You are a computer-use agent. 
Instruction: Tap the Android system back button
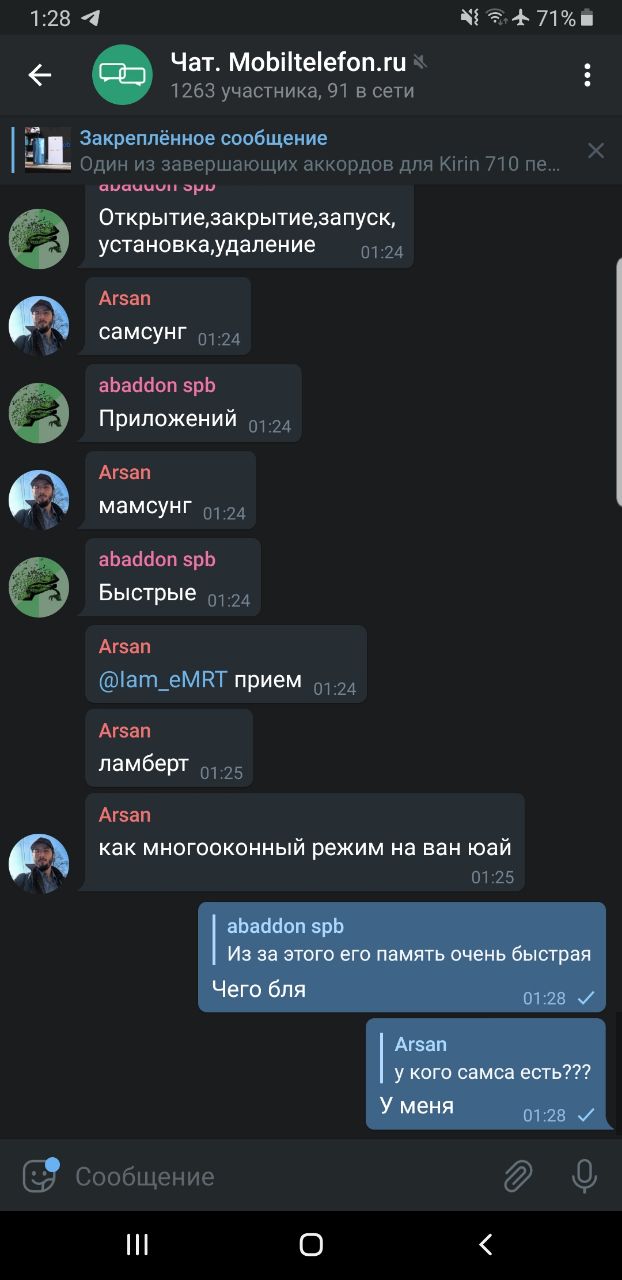486,1244
